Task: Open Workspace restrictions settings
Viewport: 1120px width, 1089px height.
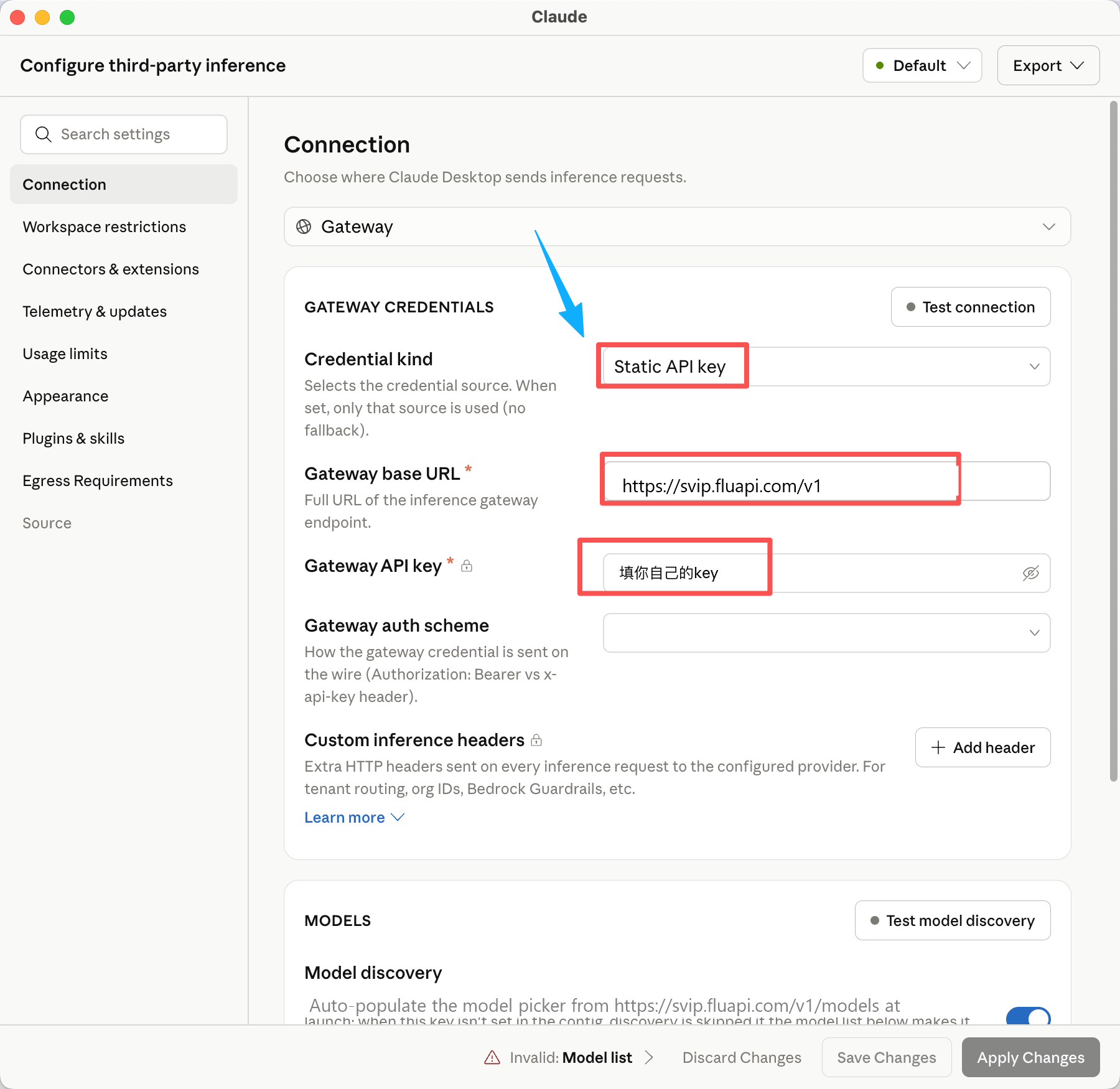Action: pyautogui.click(x=124, y=227)
